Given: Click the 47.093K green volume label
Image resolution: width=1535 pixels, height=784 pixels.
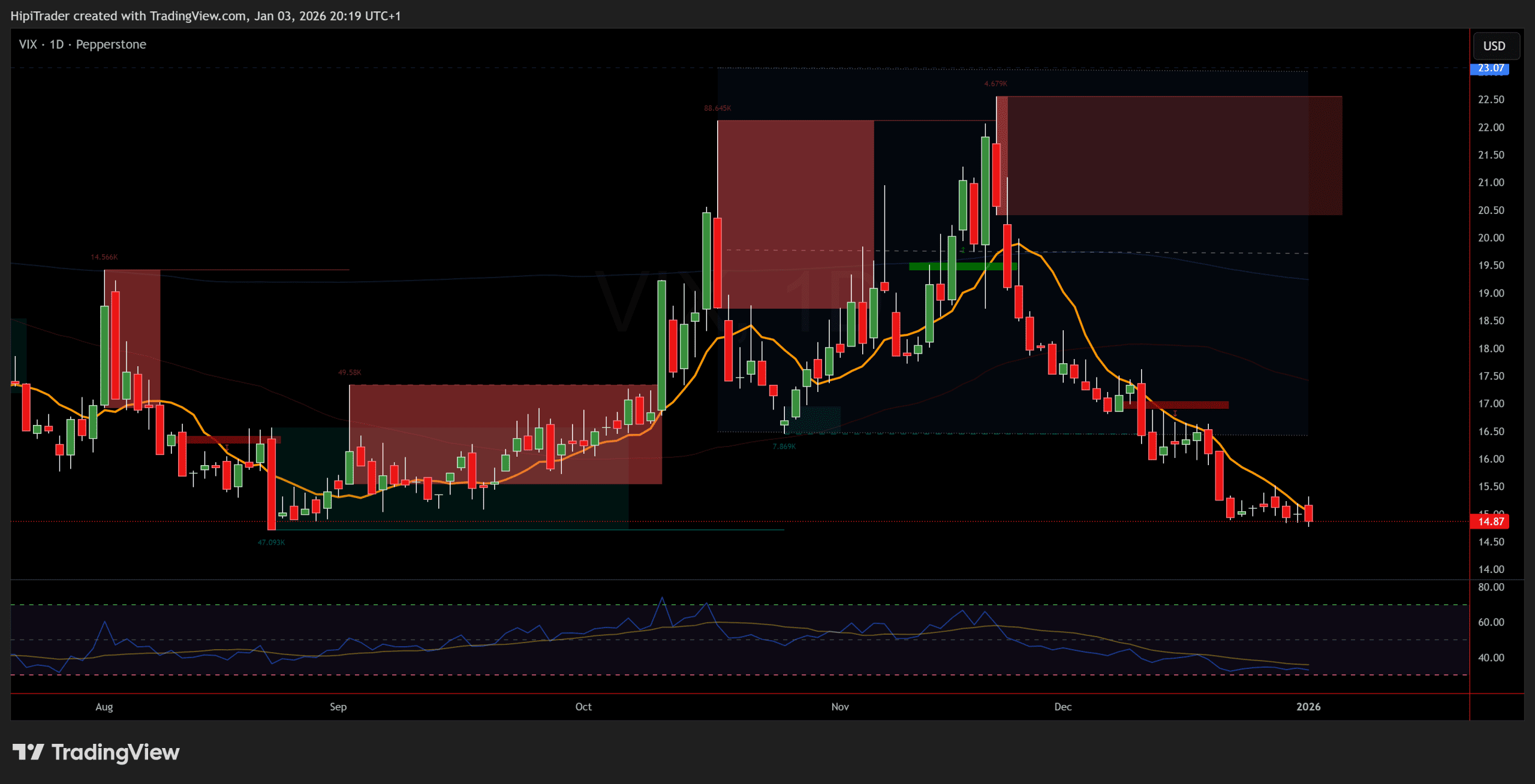Looking at the screenshot, I should 271,542.
